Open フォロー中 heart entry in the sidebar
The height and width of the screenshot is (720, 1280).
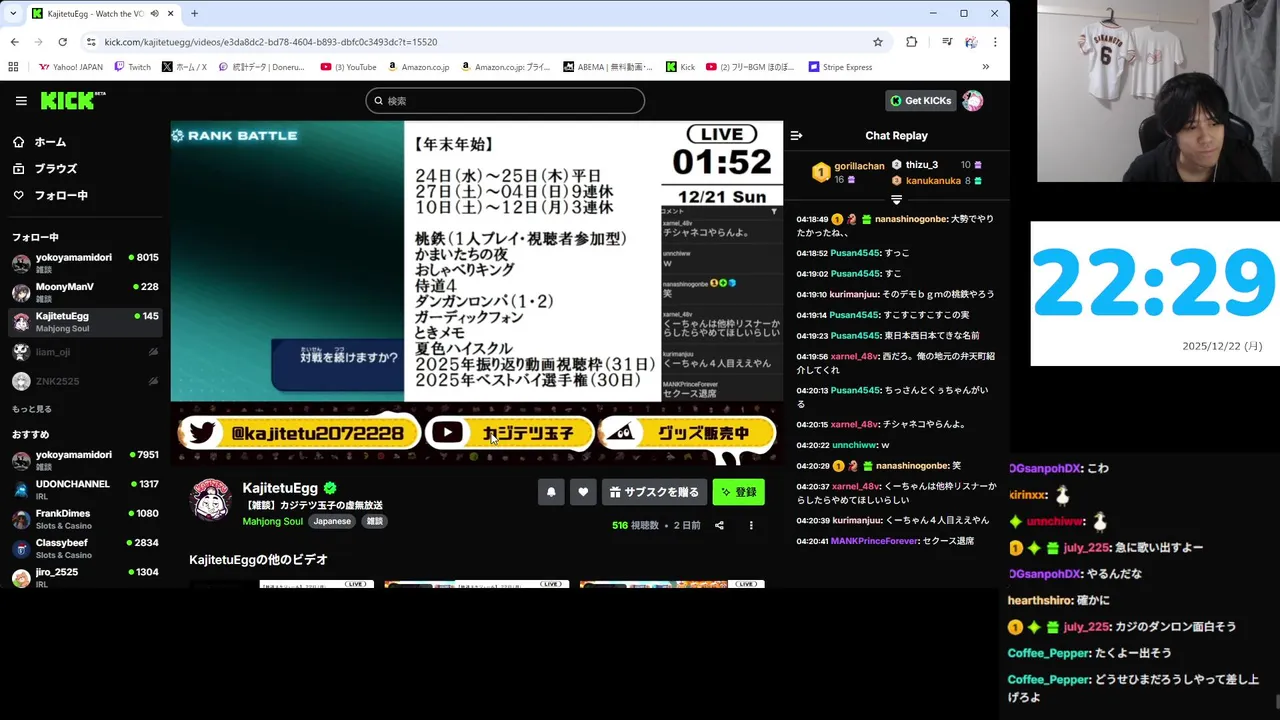pos(50,196)
